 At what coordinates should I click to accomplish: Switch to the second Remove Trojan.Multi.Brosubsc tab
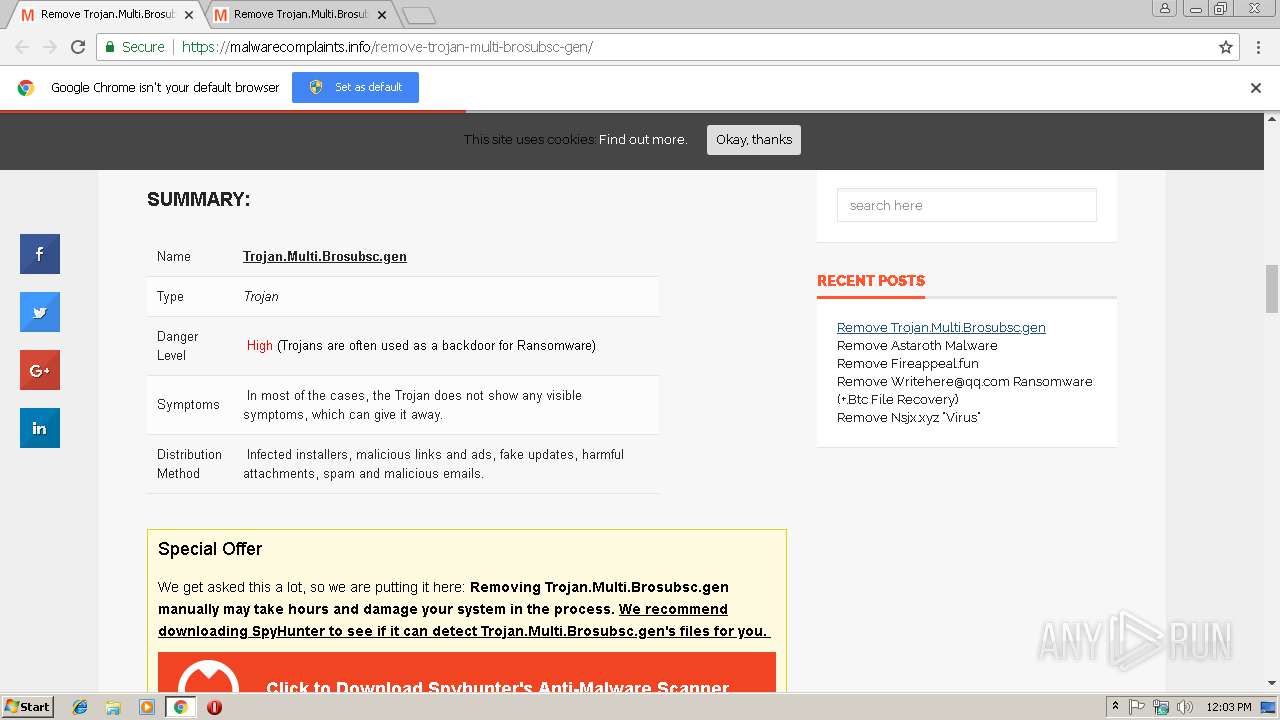299,15
